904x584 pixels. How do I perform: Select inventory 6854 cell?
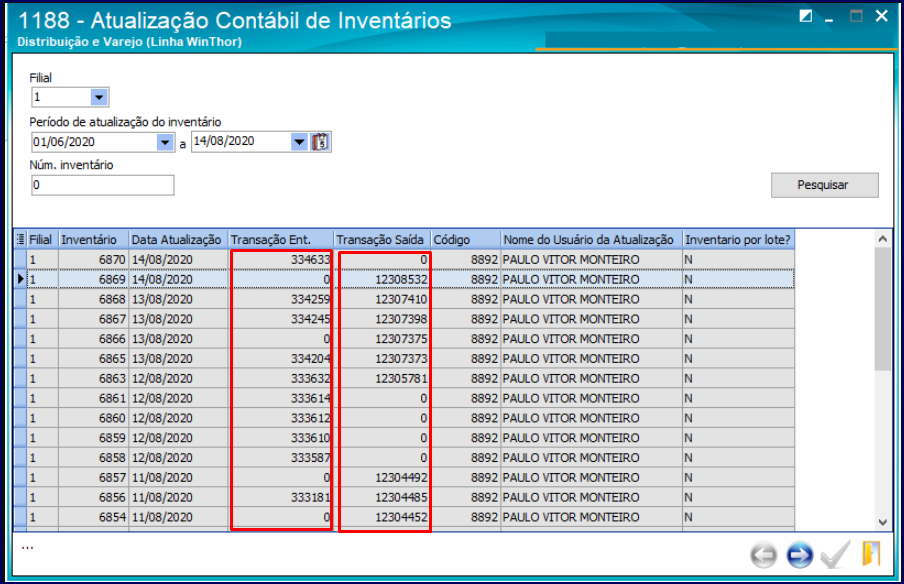[93, 517]
